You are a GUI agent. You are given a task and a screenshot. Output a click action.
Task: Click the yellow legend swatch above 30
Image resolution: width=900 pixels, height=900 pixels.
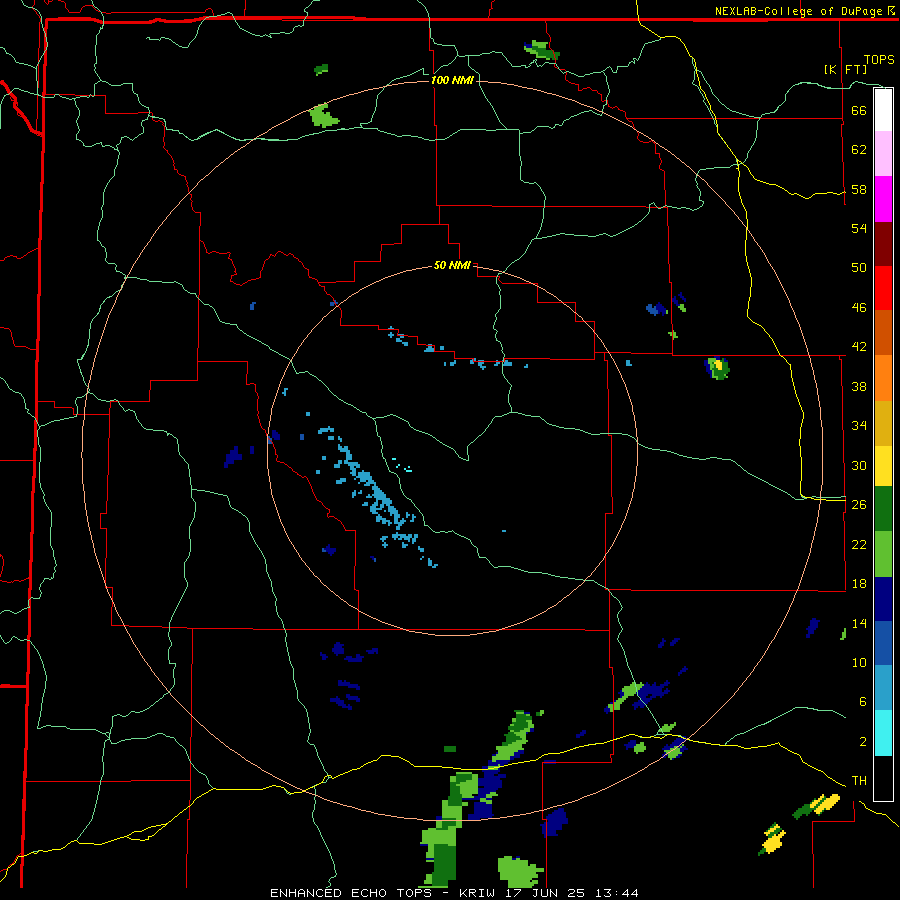[883, 466]
